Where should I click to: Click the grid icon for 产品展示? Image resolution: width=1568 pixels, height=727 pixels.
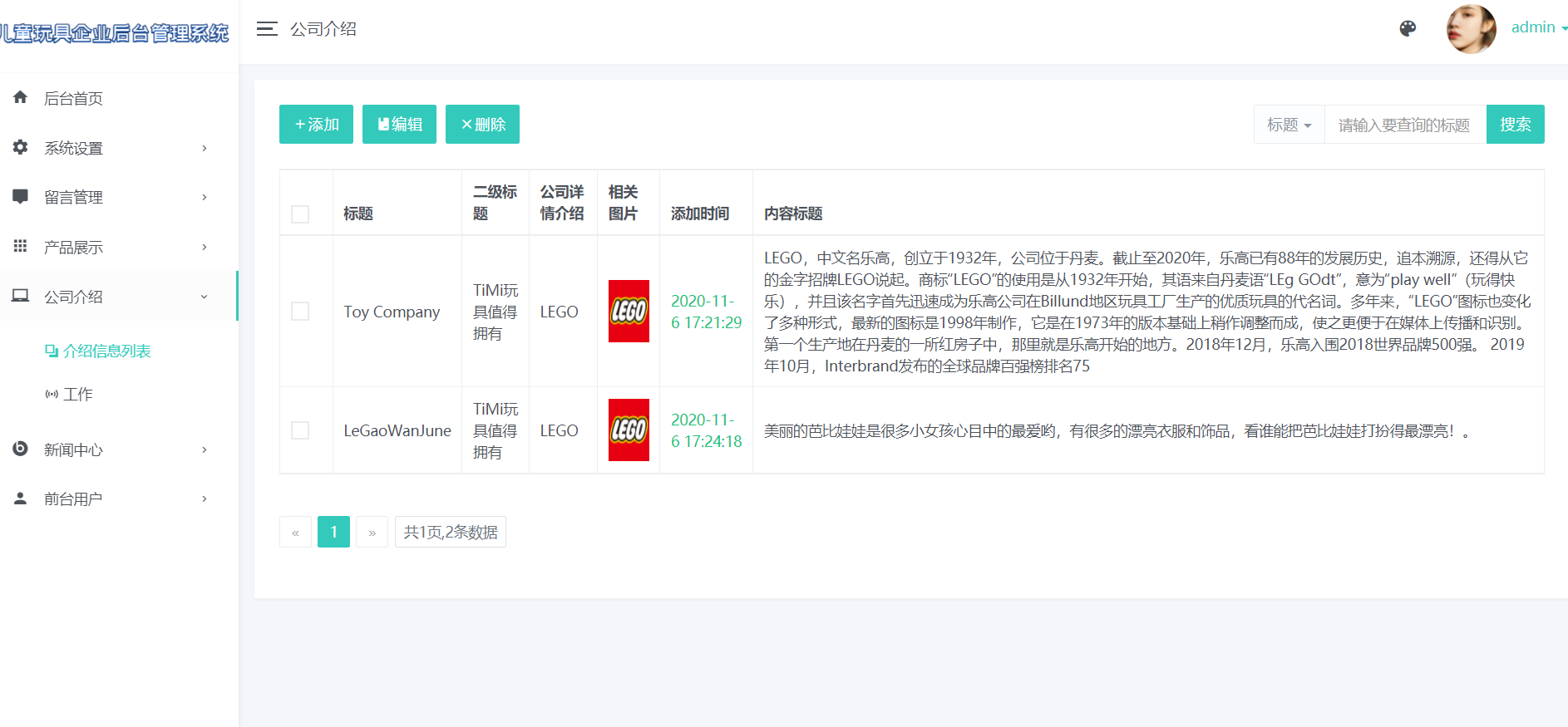21,246
